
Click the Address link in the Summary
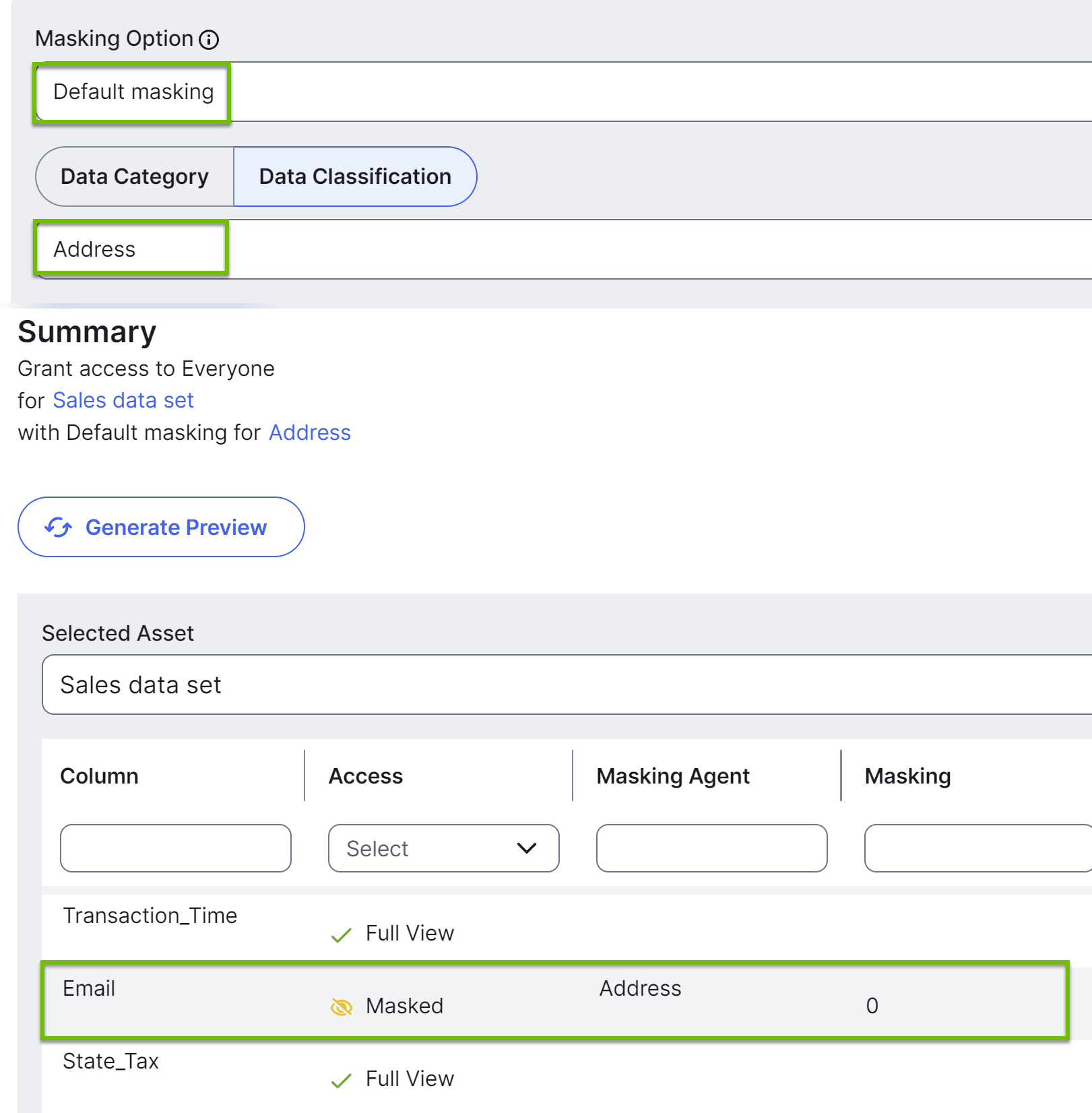pos(309,432)
